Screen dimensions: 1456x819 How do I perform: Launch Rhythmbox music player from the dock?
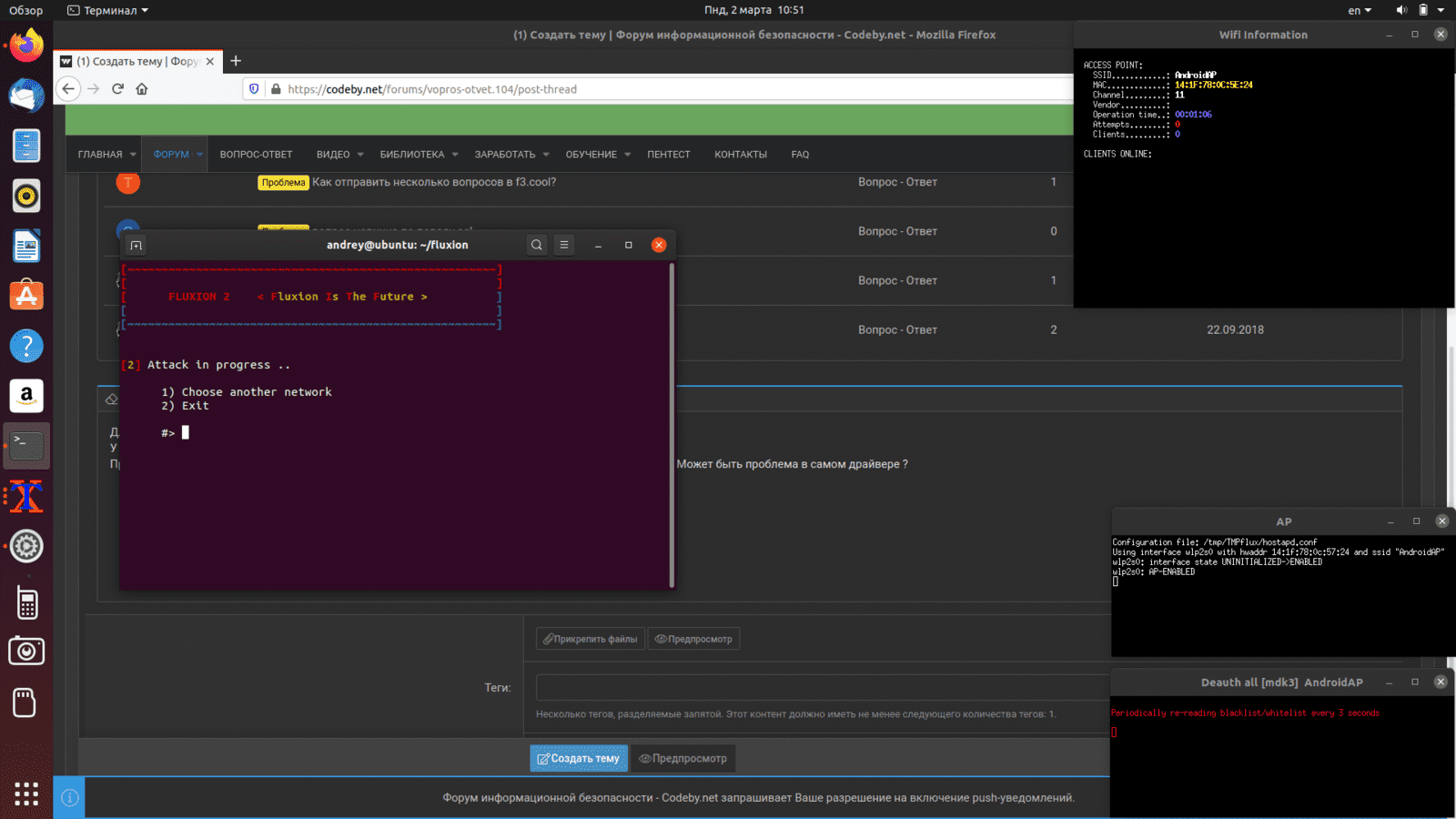coord(26,196)
